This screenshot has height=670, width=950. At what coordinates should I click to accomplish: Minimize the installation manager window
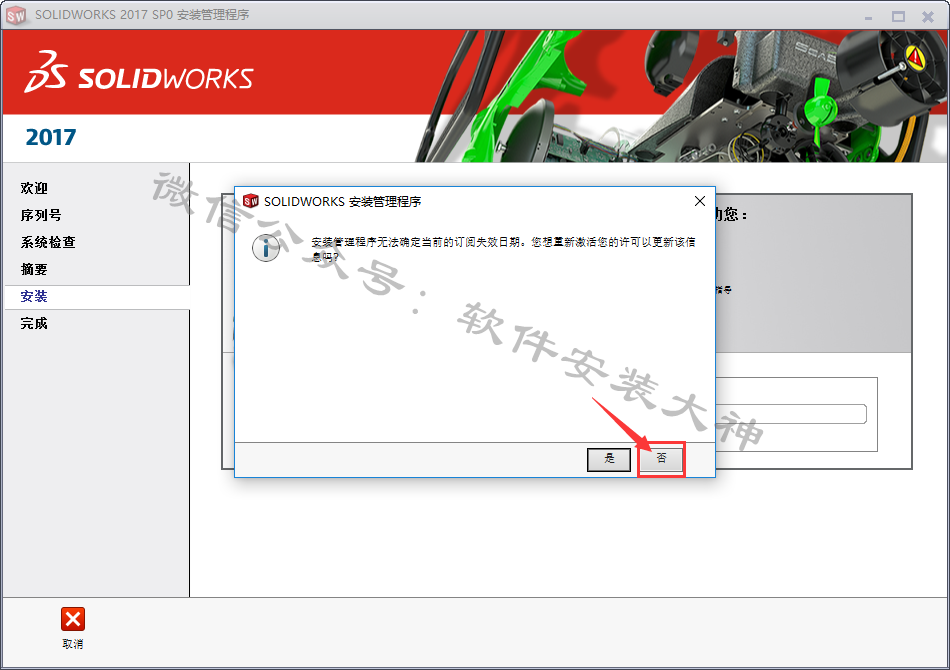click(x=868, y=17)
